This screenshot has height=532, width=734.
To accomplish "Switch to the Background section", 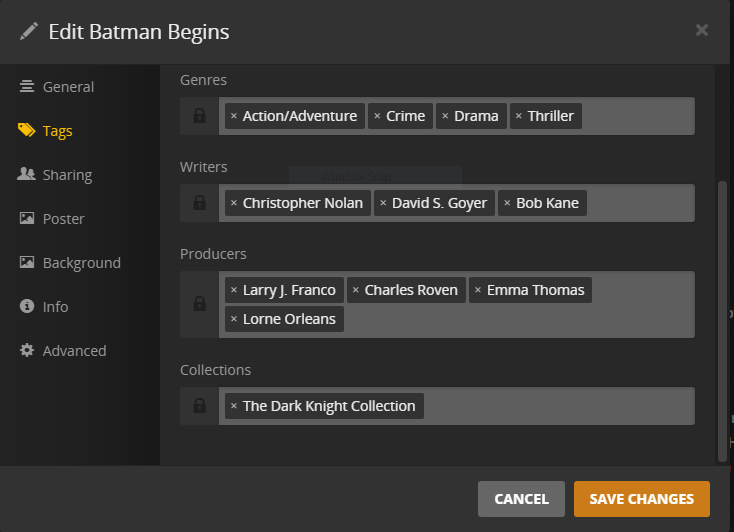I will click(70, 263).
